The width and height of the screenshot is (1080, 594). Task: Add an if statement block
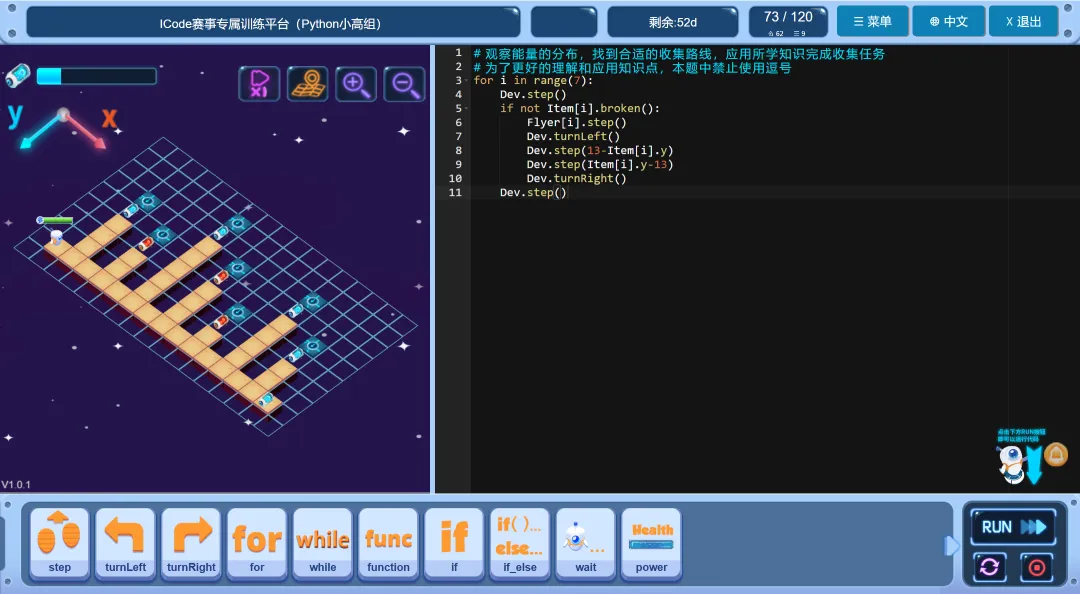tap(454, 543)
